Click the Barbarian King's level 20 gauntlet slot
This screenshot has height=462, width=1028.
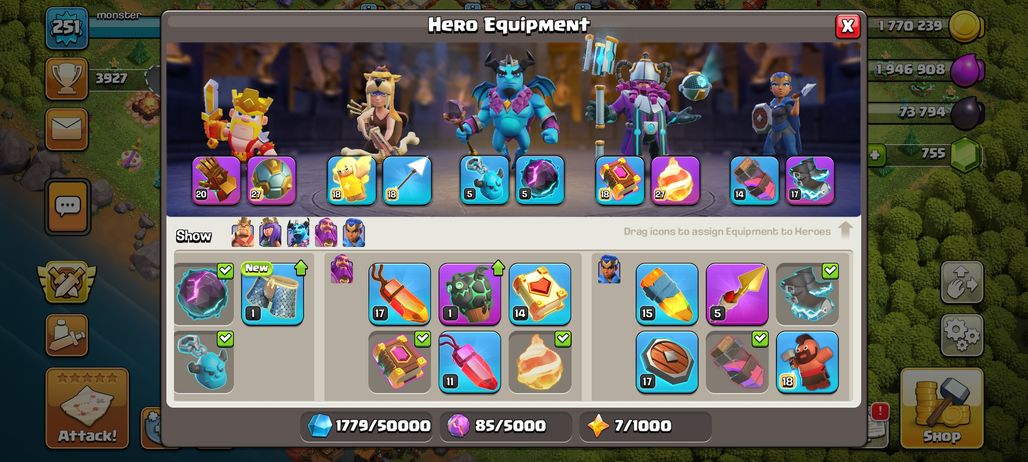[216, 180]
